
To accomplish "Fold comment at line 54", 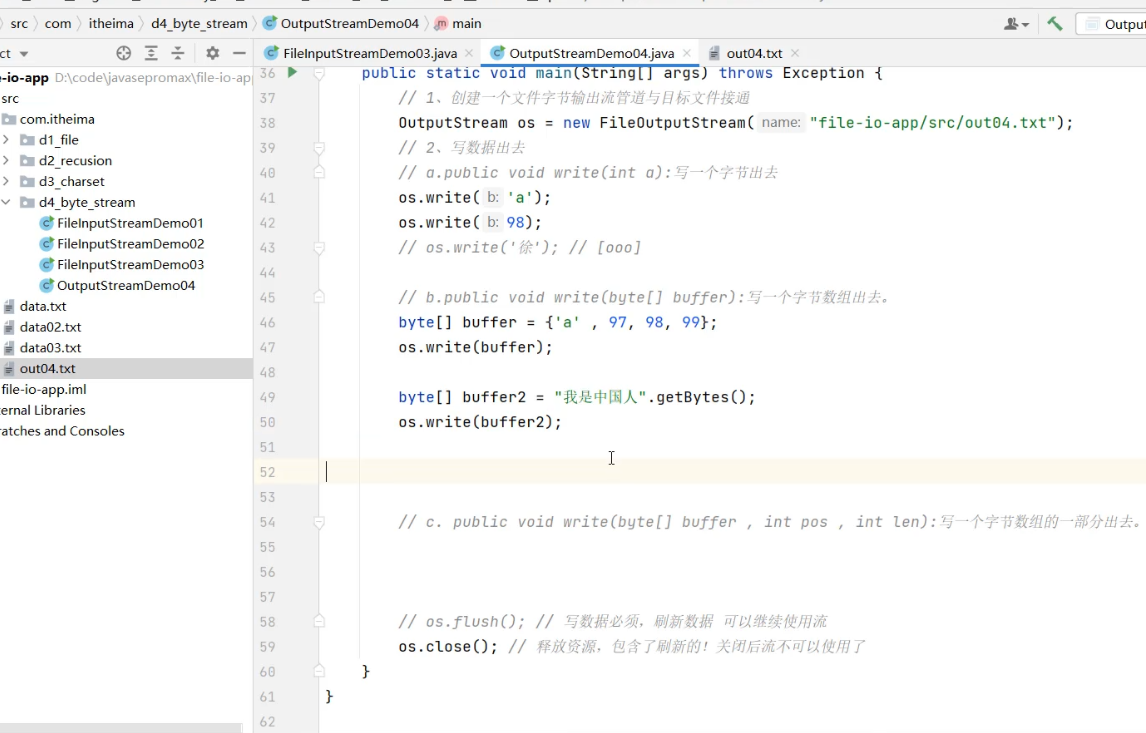I will [x=319, y=522].
